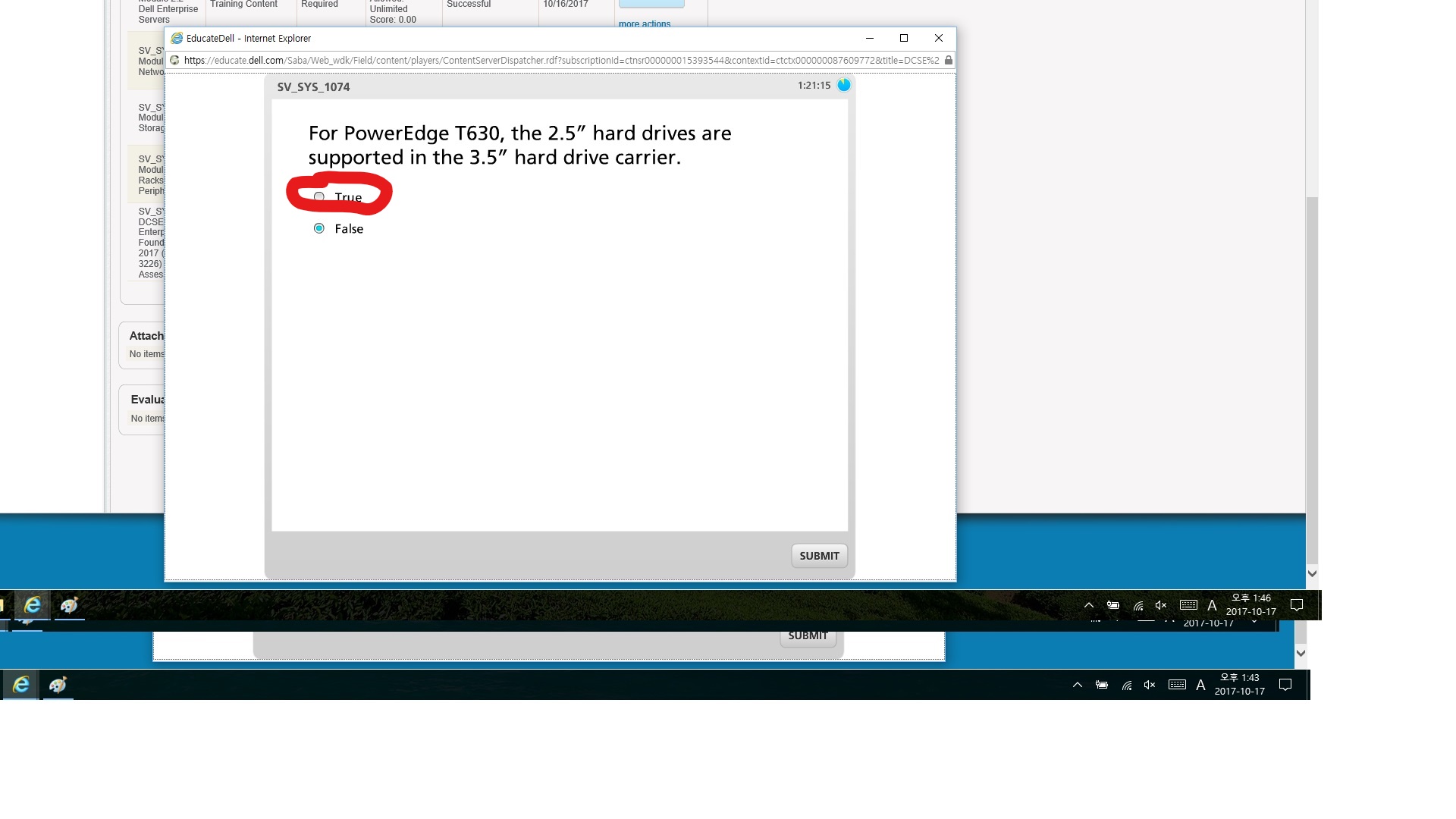Expand hidden tray icons on 1:43 taskbar
This screenshot has height=819, width=1456.
click(x=1078, y=685)
